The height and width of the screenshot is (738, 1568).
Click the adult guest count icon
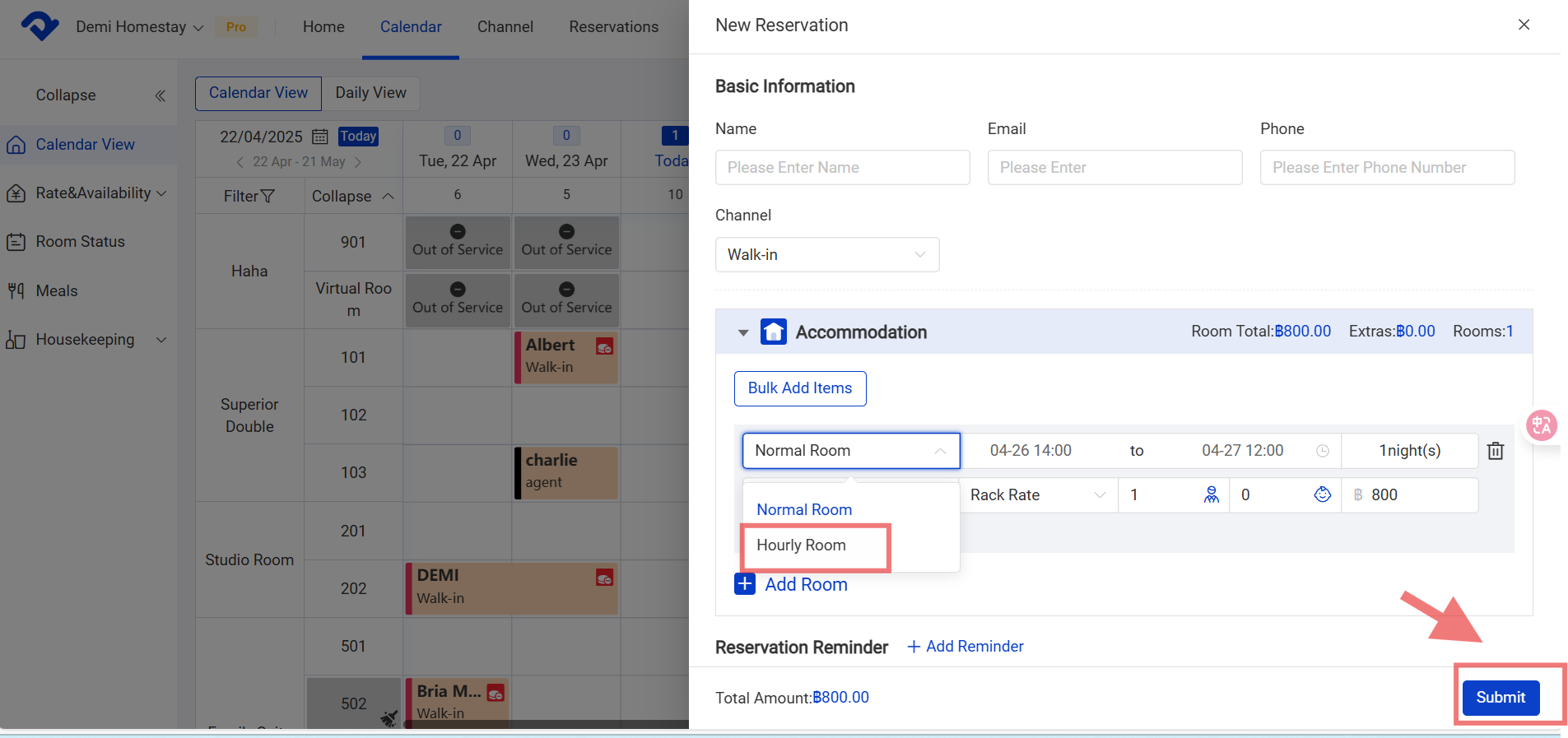coord(1211,494)
